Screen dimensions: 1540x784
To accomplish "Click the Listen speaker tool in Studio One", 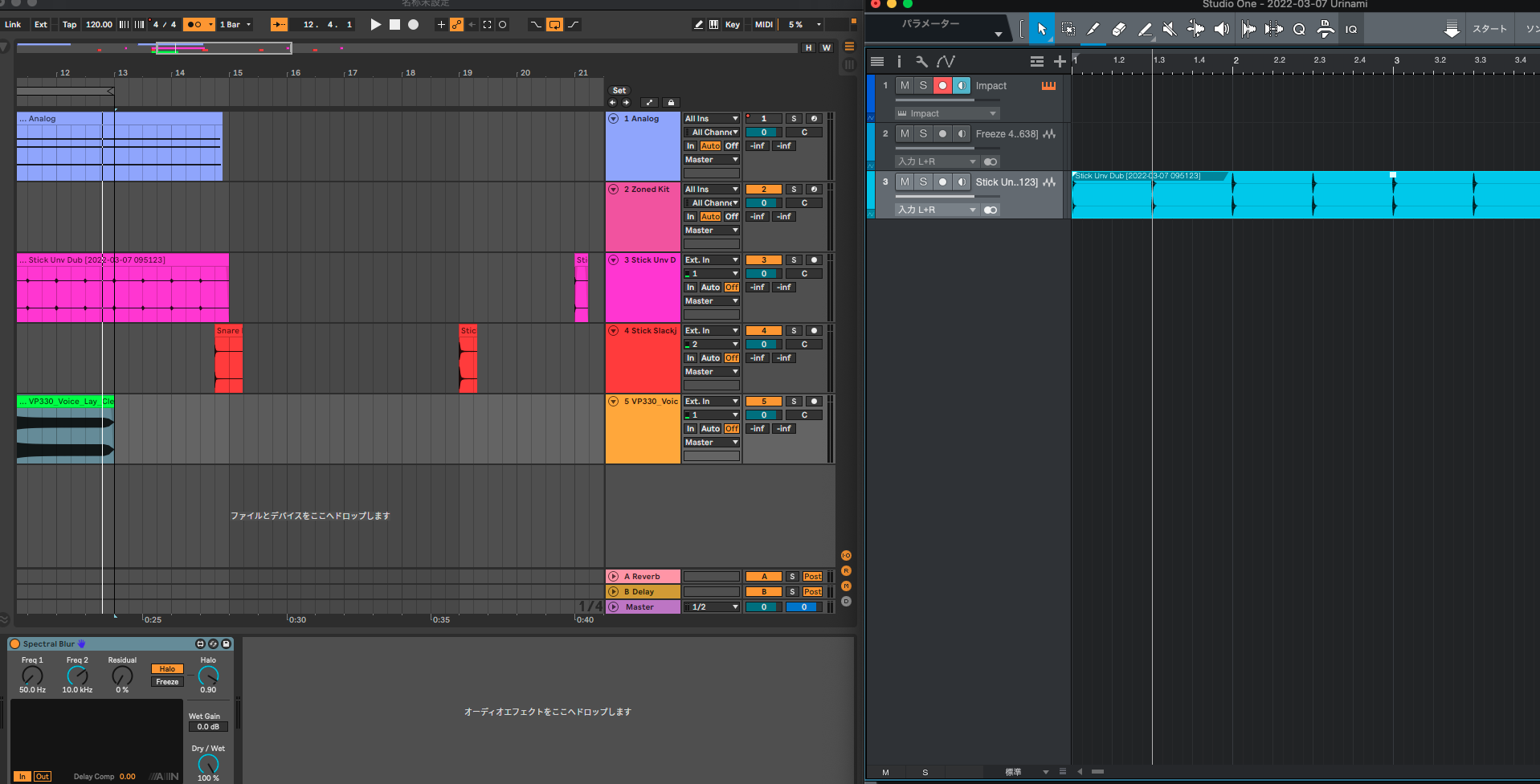I will (1221, 30).
